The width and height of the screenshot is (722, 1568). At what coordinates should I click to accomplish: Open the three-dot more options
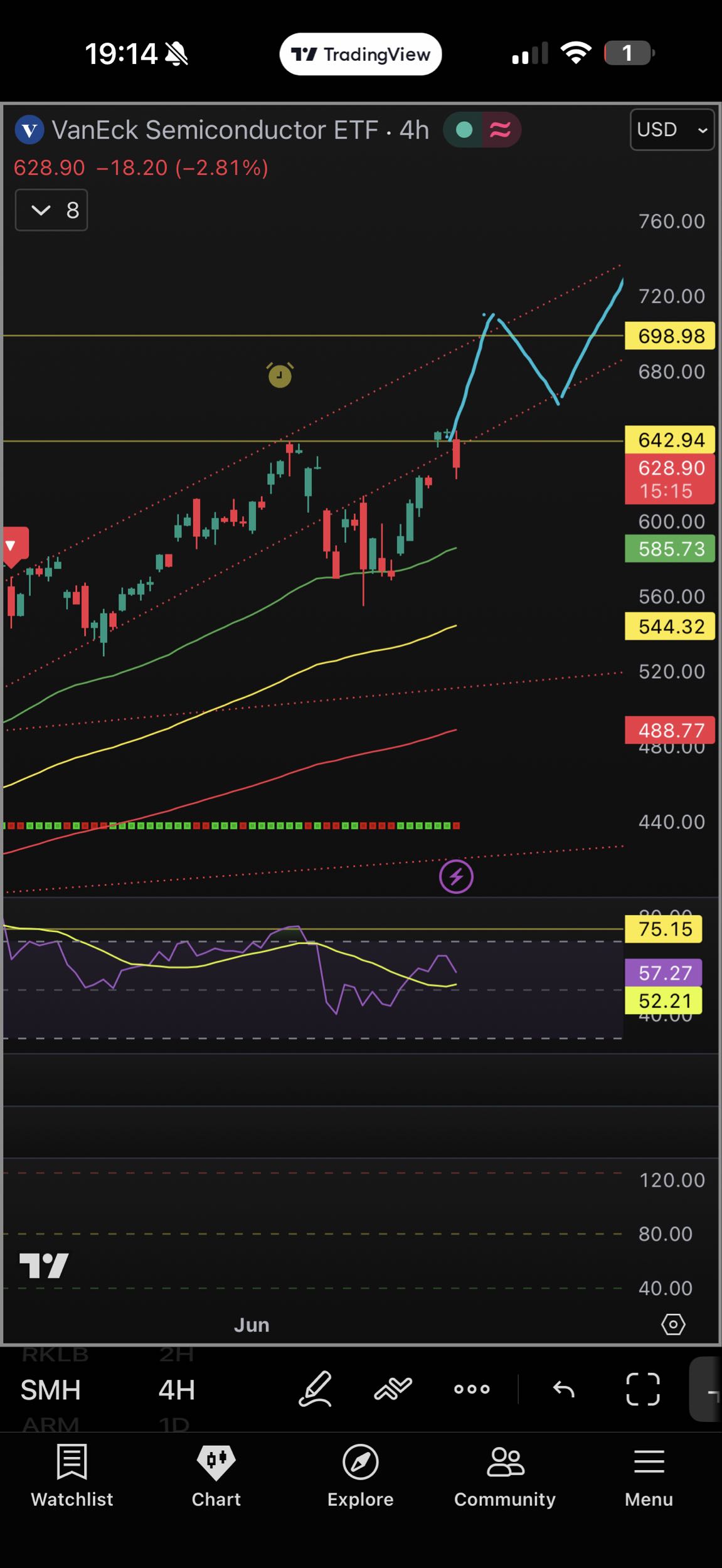[472, 1389]
